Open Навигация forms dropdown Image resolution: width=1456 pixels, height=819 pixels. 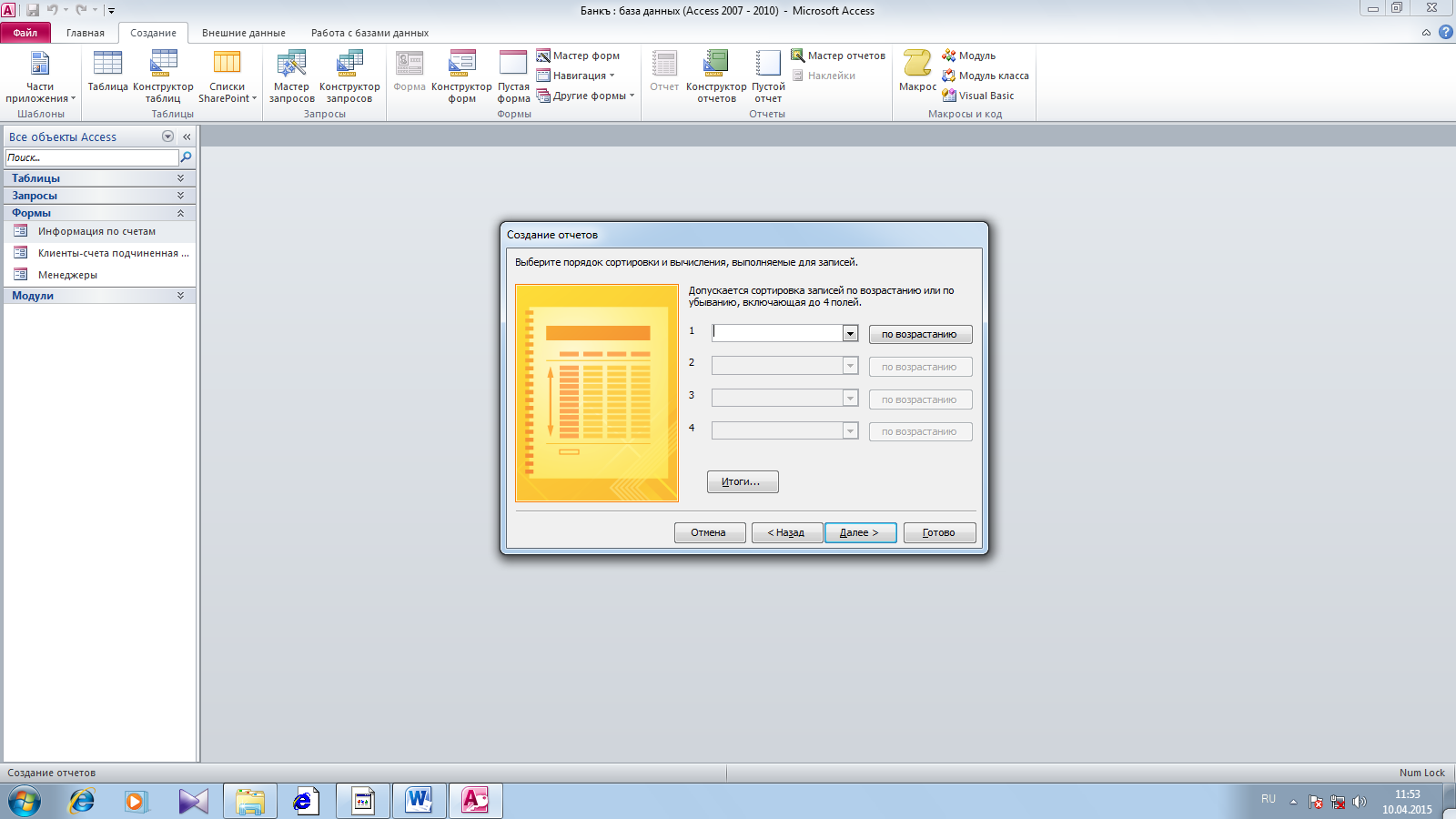coord(575,76)
